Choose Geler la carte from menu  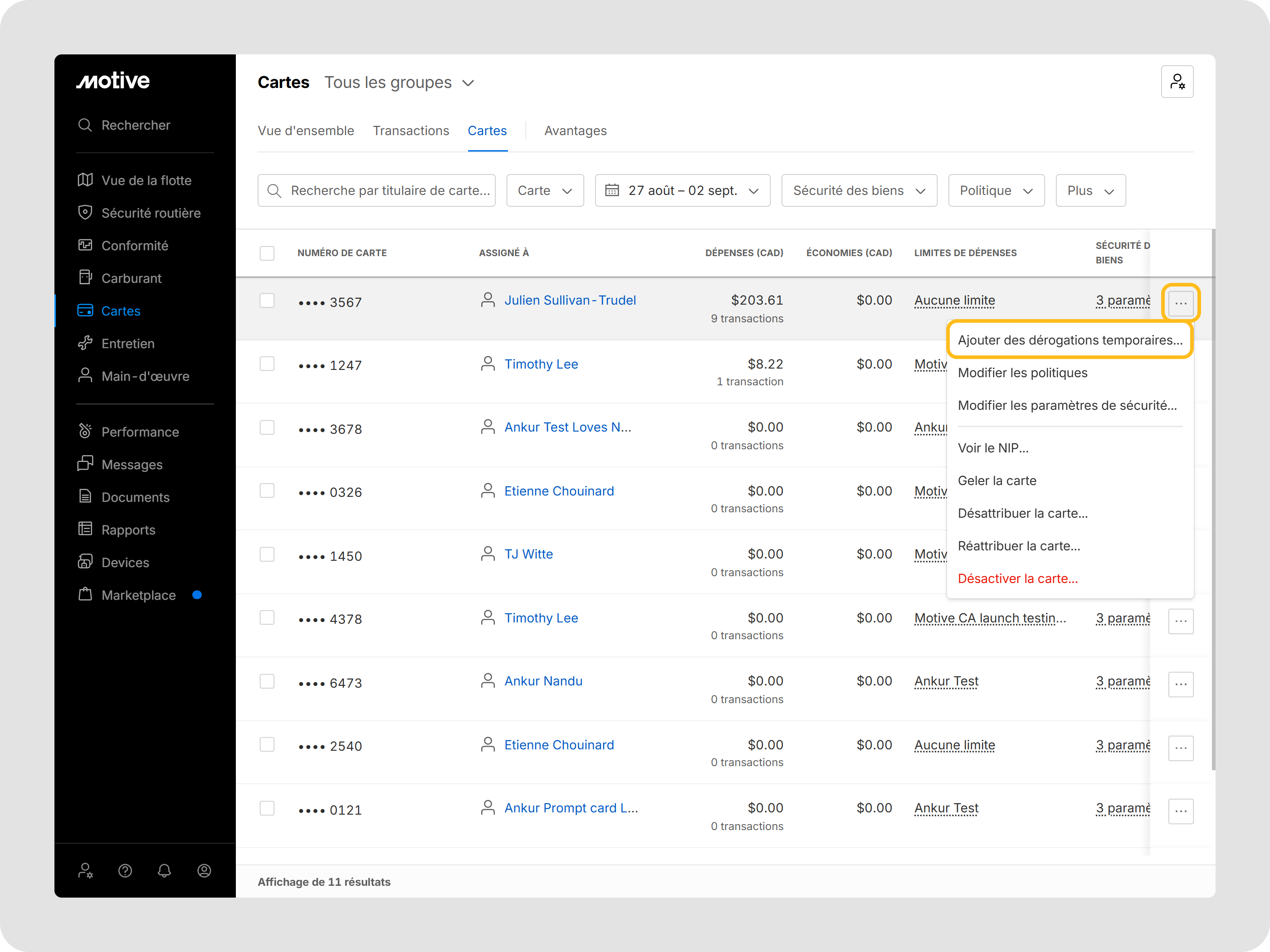[x=996, y=481]
